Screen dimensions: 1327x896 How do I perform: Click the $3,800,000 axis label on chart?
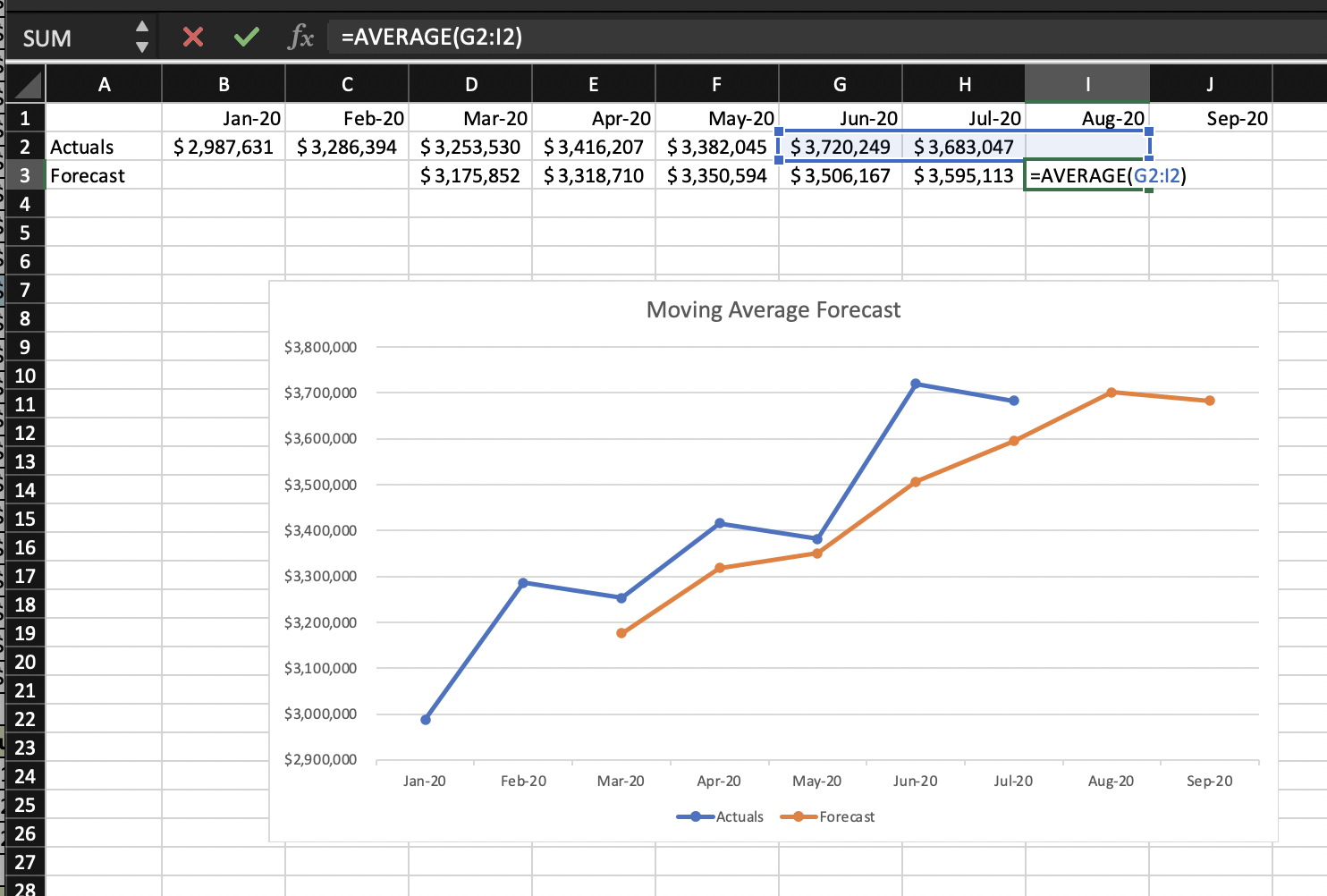pyautogui.click(x=319, y=347)
